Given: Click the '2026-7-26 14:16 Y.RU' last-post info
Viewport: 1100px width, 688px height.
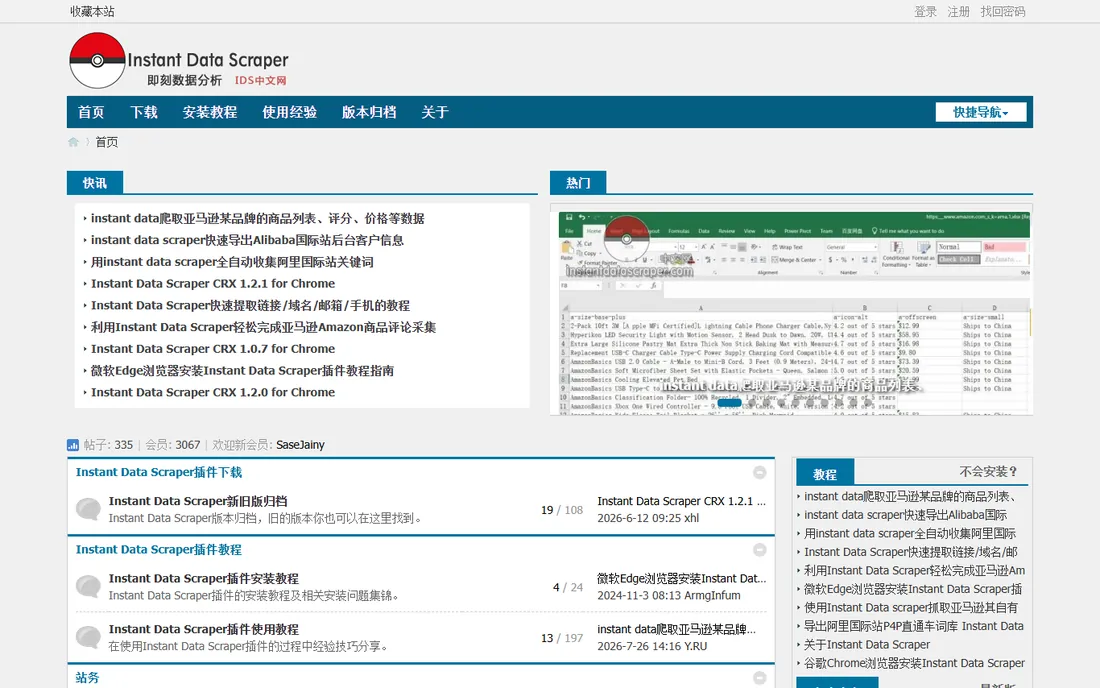Looking at the screenshot, I should 652,647.
